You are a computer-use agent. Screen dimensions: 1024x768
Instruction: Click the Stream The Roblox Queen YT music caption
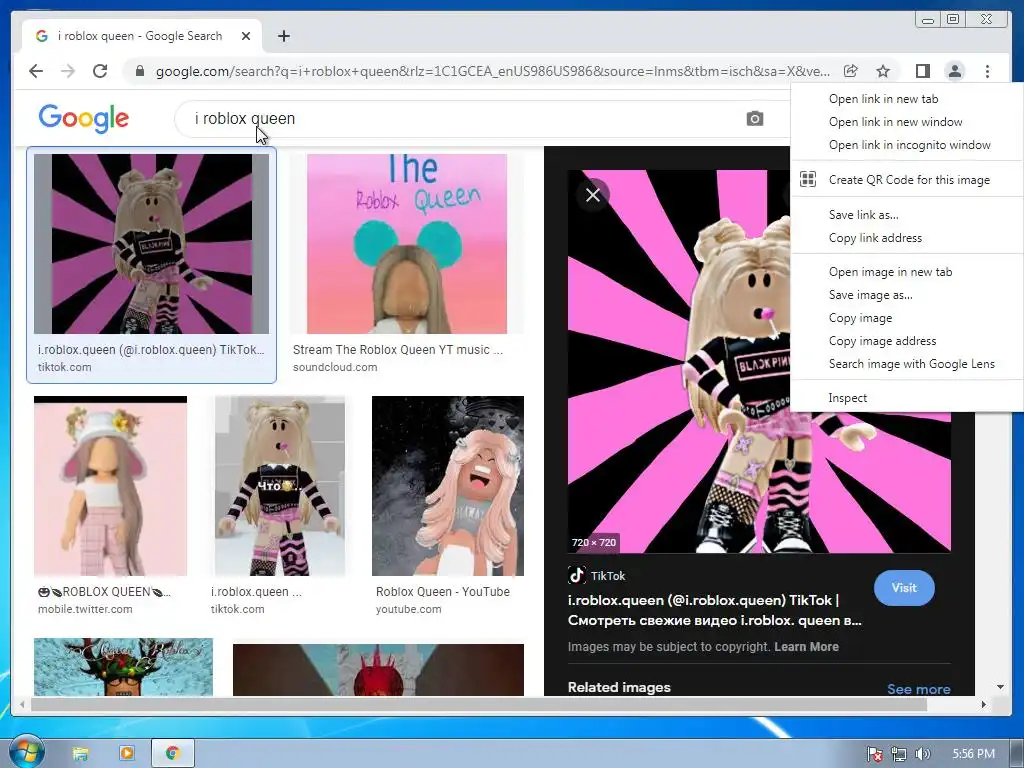click(x=398, y=349)
